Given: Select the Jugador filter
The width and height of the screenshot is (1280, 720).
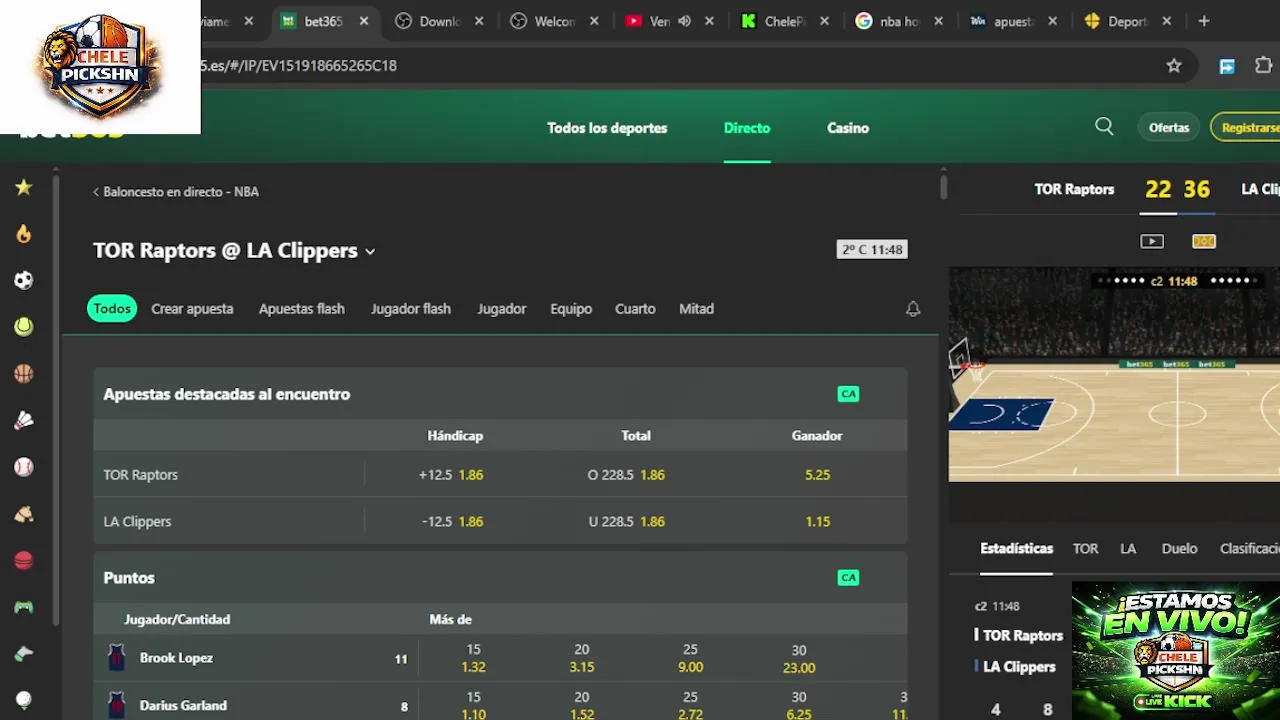Looking at the screenshot, I should pos(502,309).
